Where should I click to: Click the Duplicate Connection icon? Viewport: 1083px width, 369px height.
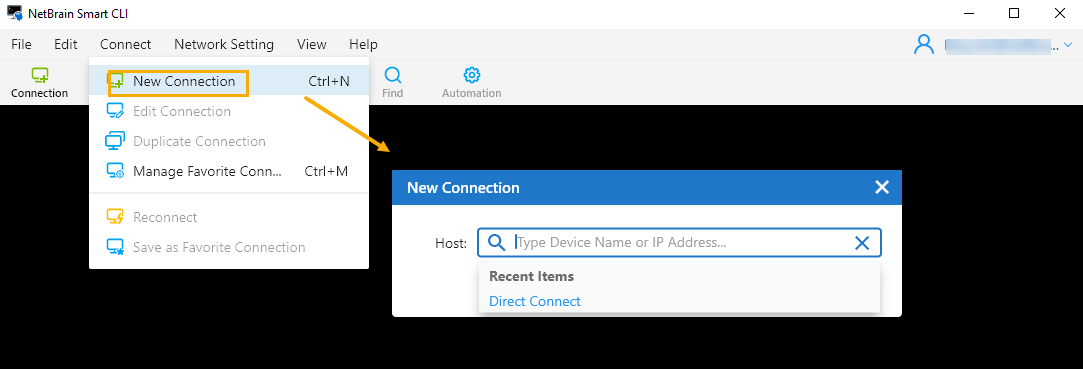tap(115, 141)
